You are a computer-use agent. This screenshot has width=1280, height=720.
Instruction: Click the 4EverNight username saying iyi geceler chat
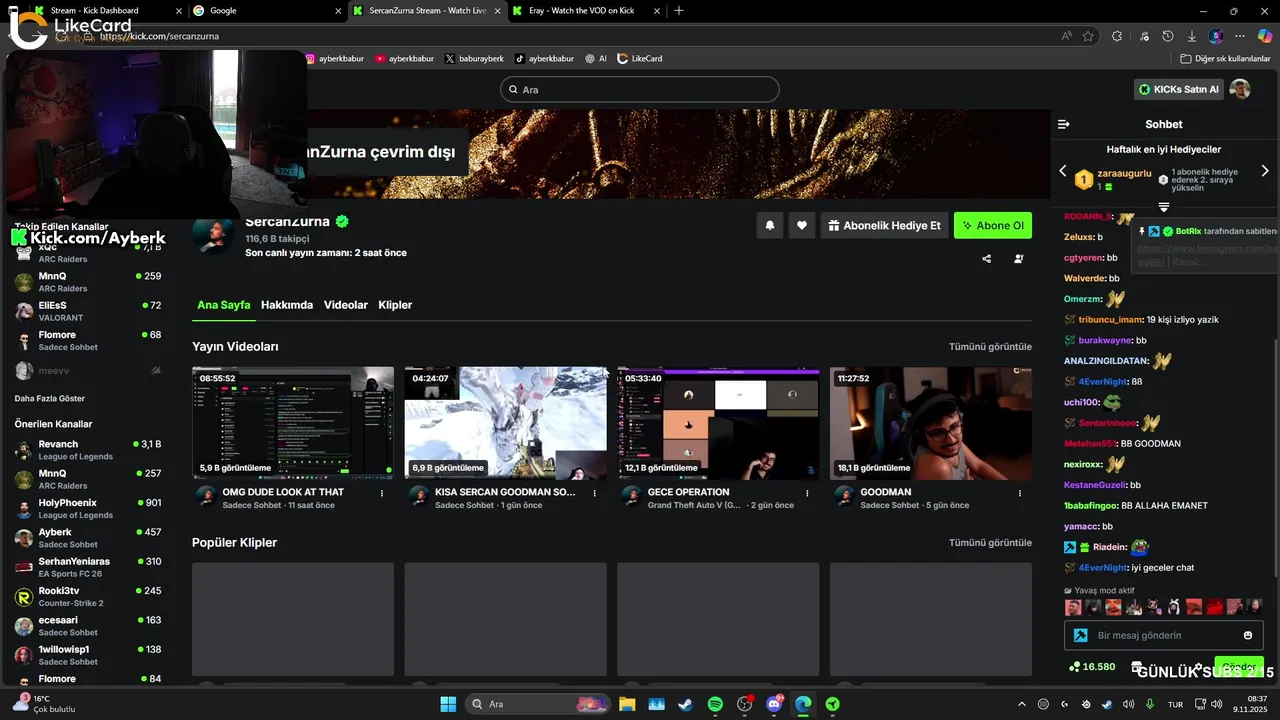click(1103, 568)
